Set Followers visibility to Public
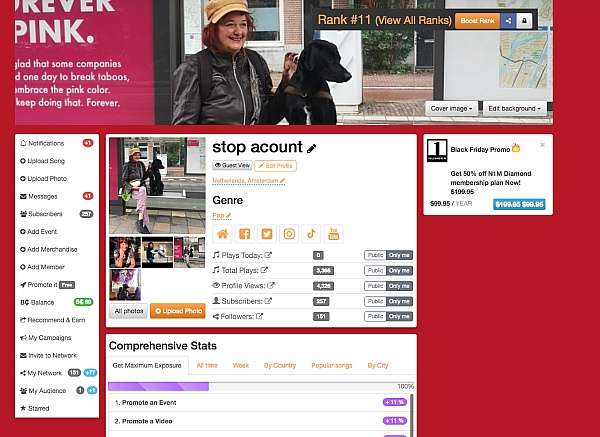600x437 pixels. coord(375,316)
